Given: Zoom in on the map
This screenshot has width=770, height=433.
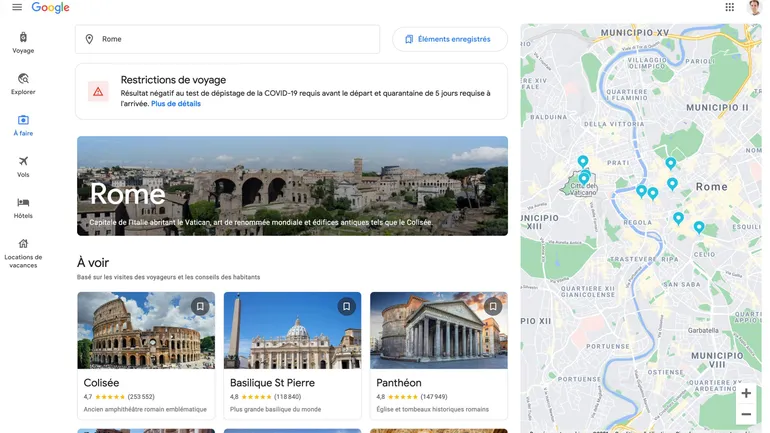Looking at the screenshot, I should pos(746,393).
